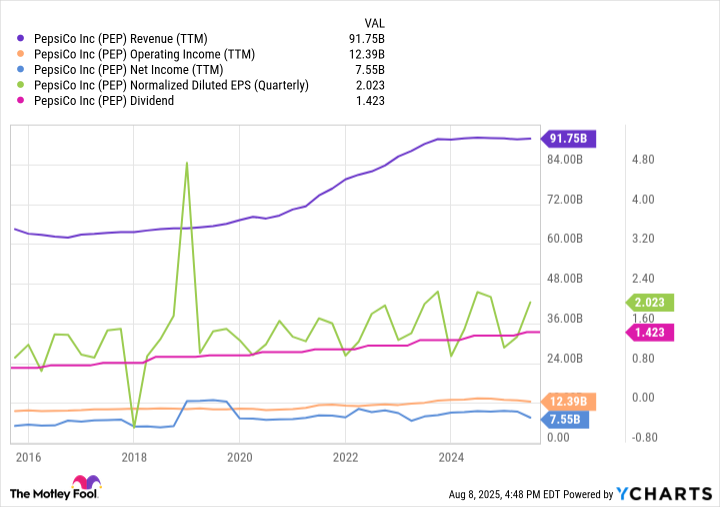Click the 2016 x-axis label

tap(28, 458)
